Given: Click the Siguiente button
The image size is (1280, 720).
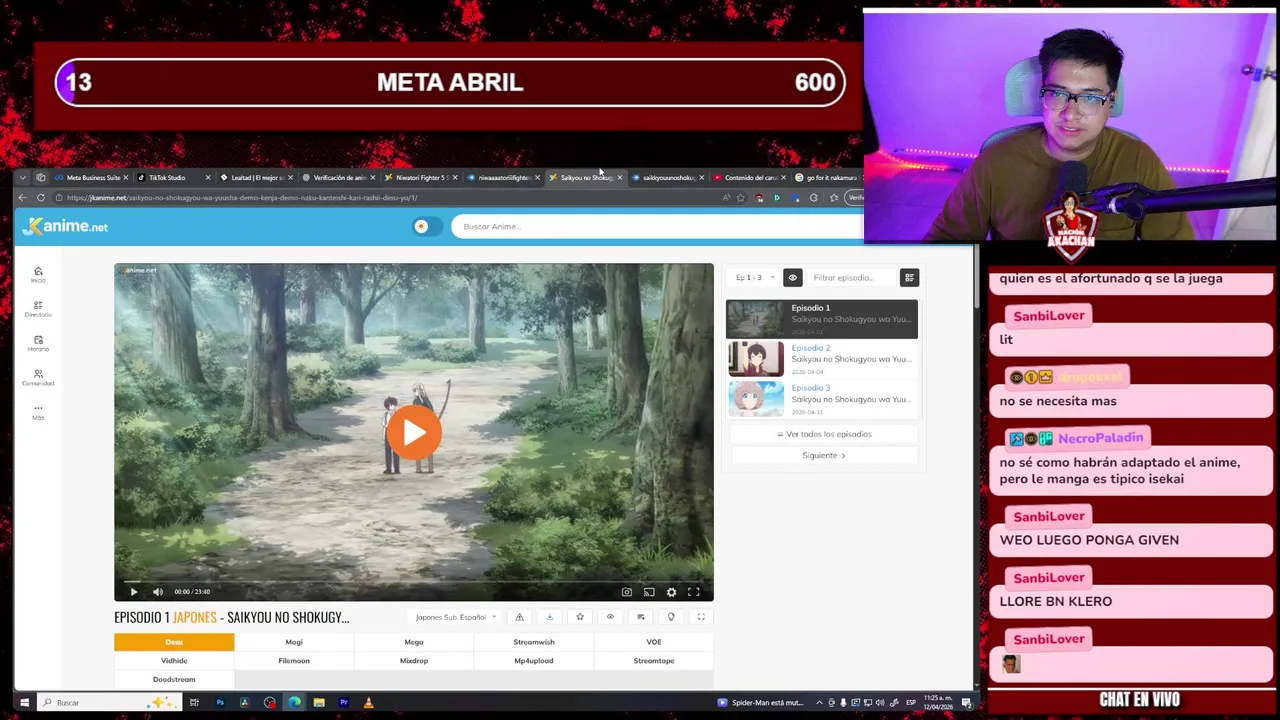Looking at the screenshot, I should pyautogui.click(x=824, y=456).
